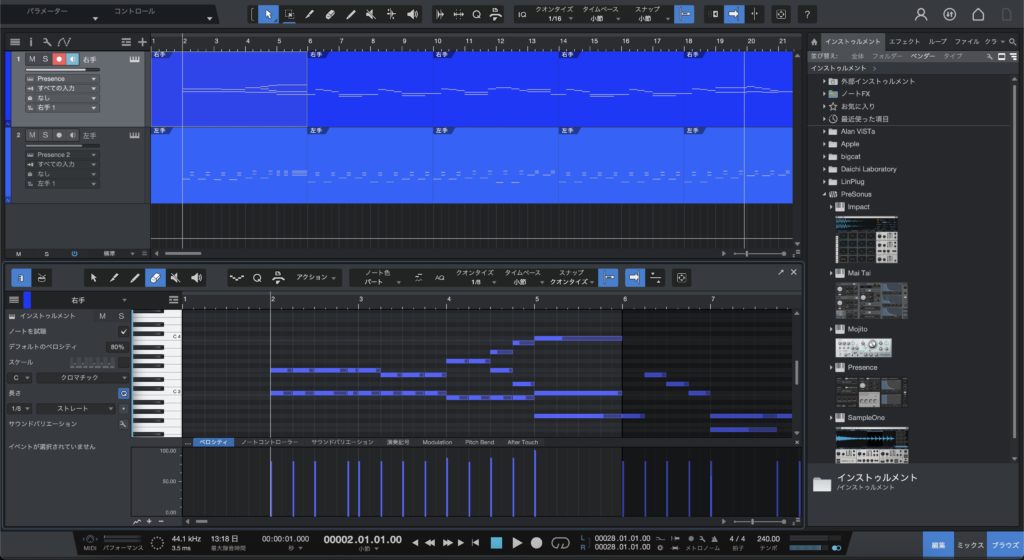Open the アクション dropdown in the editor
1024x560 pixels.
316,277
